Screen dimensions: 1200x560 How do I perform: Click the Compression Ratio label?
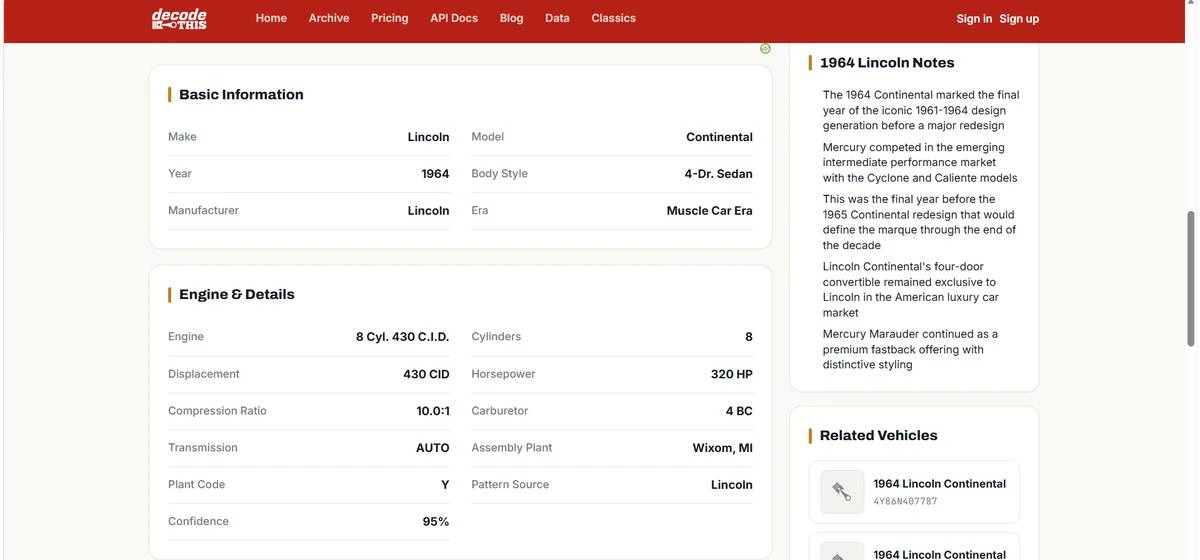[x=217, y=411]
